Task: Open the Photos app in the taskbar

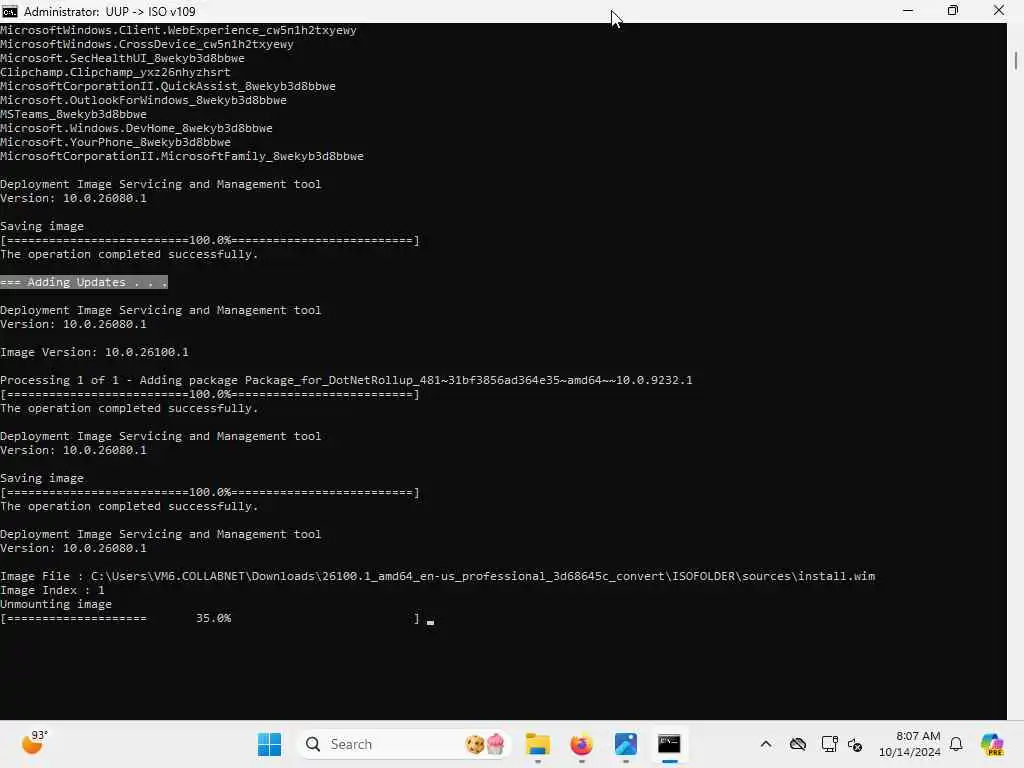Action: click(x=626, y=744)
